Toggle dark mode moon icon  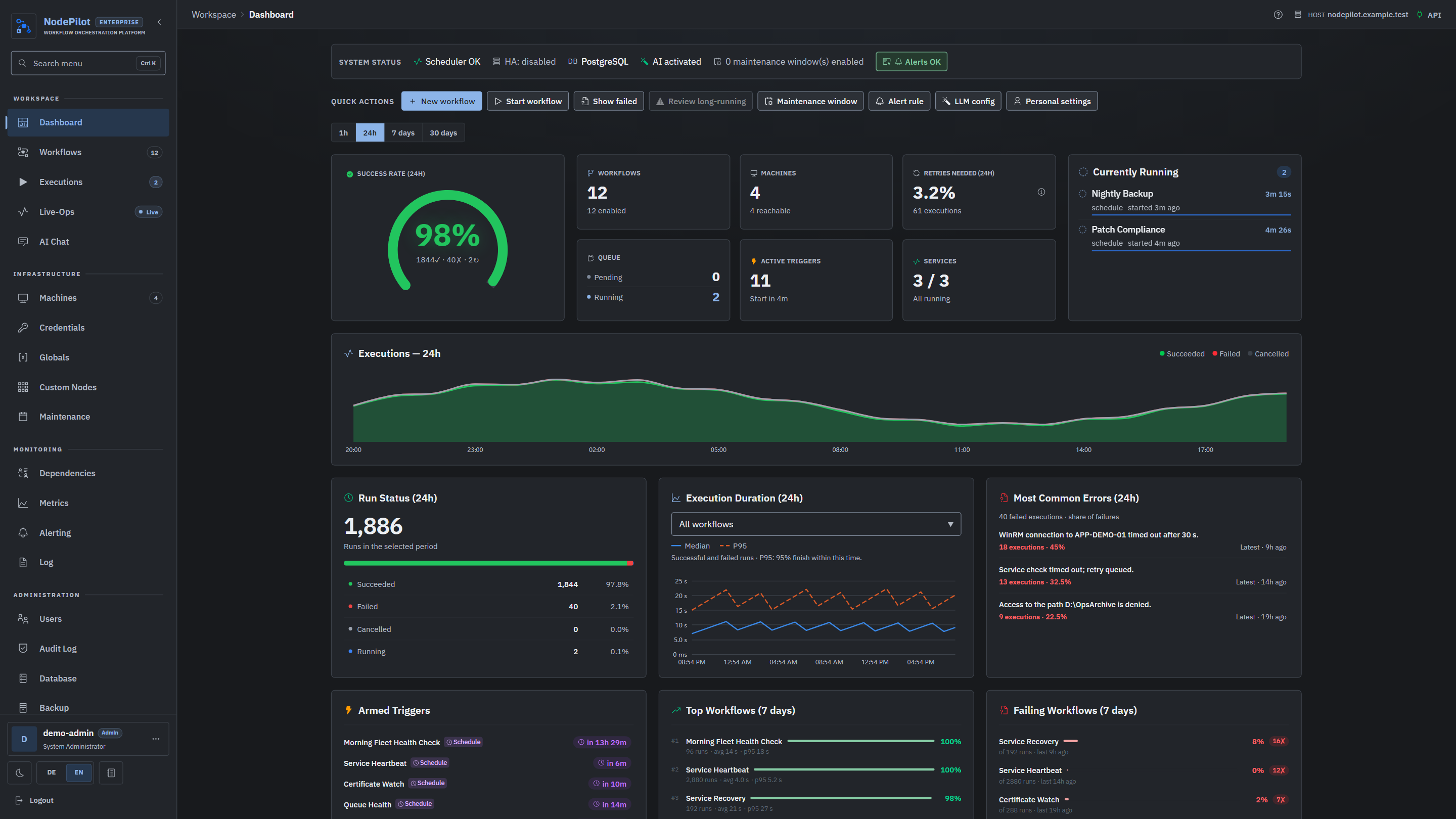[20, 772]
